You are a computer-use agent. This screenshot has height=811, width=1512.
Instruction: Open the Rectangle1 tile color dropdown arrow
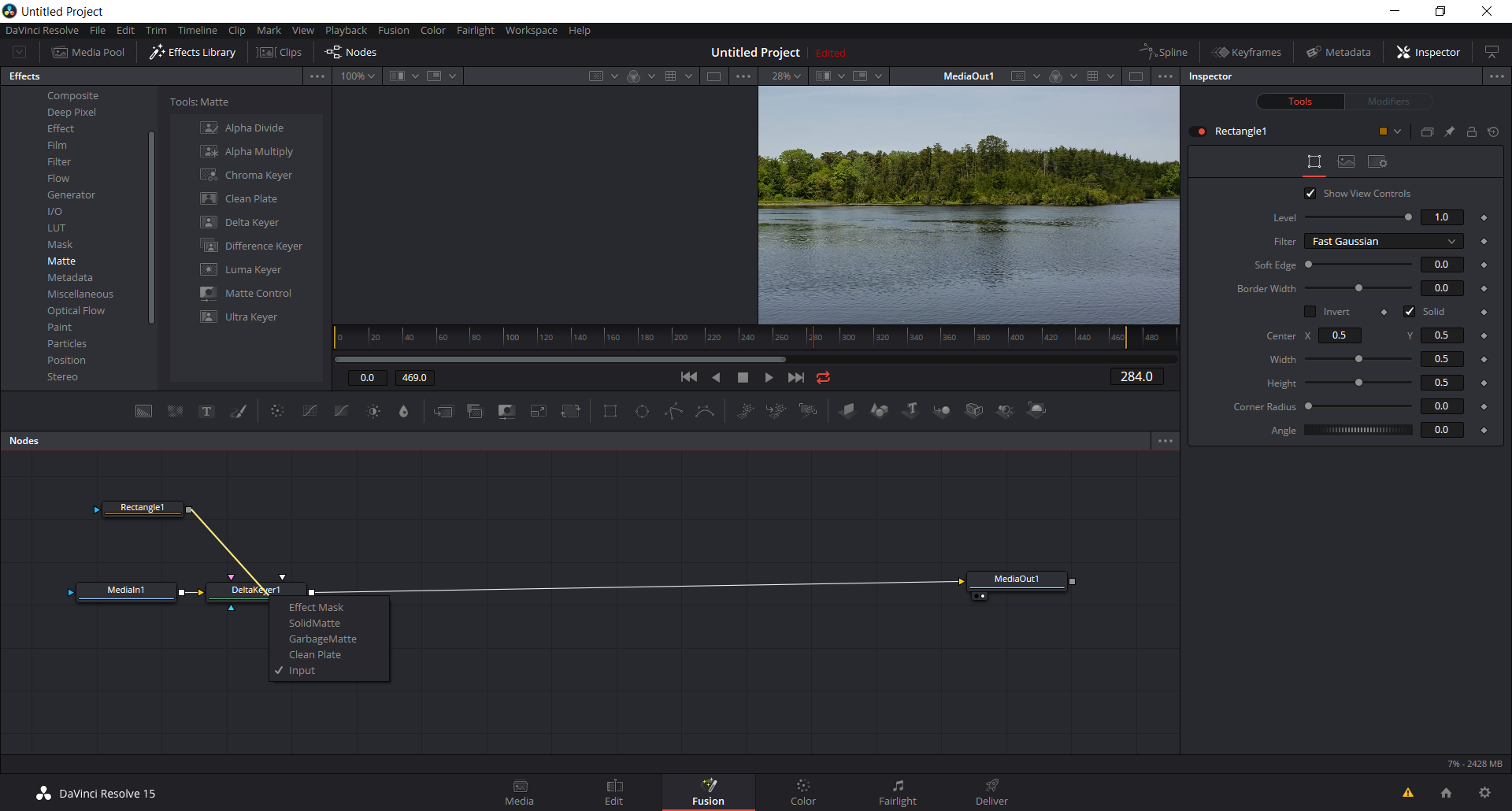[1398, 131]
